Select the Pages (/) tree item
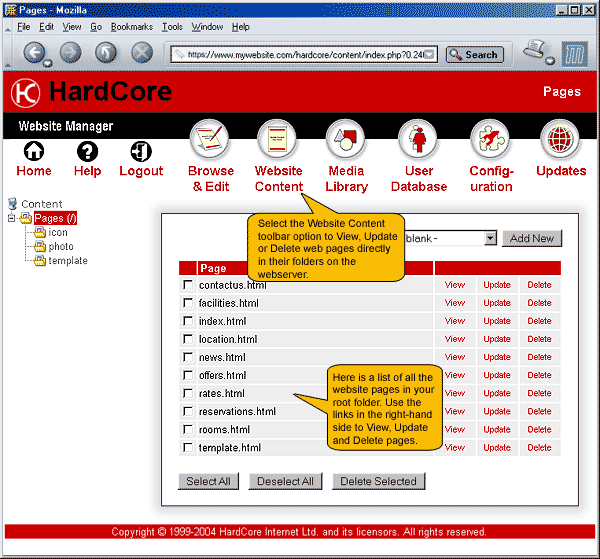600x559 pixels. (55, 218)
